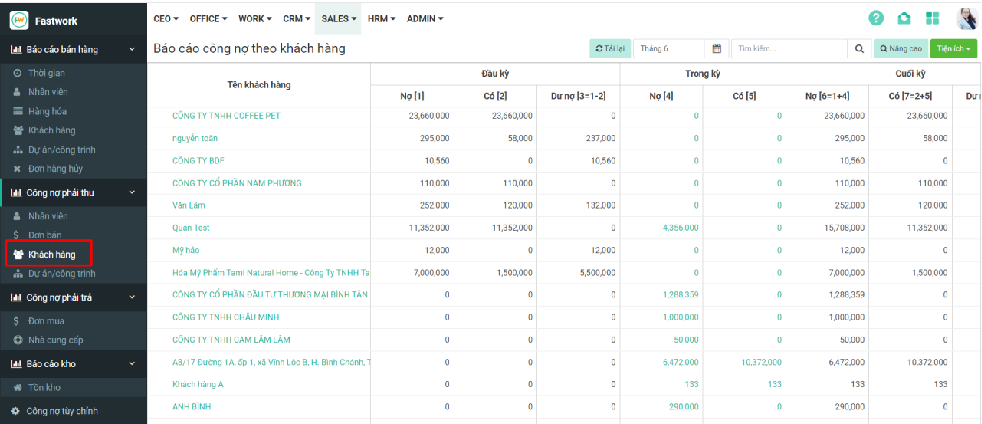Image resolution: width=982 pixels, height=424 pixels.
Task: Collapse the Công nợ phải thu section
Action: tap(132, 193)
